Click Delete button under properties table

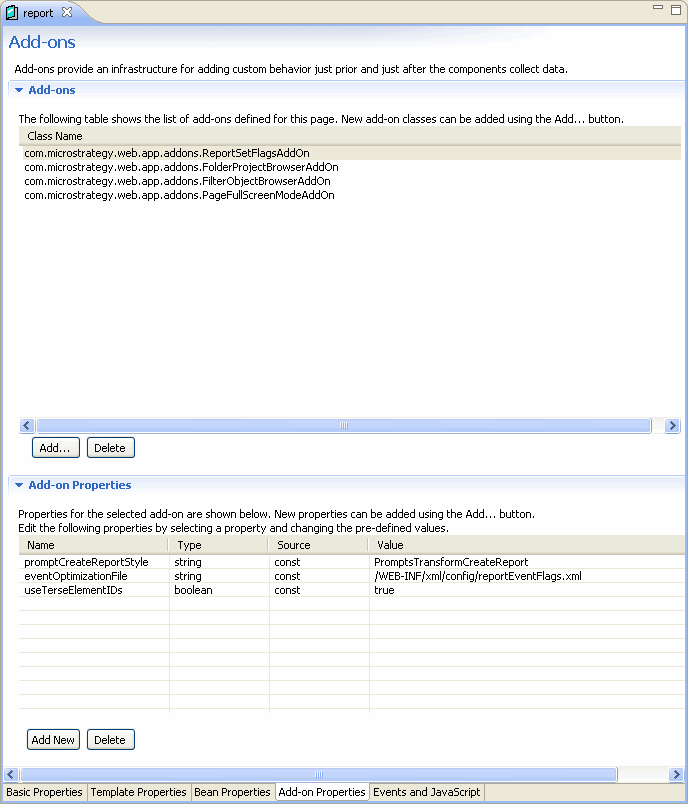point(110,740)
